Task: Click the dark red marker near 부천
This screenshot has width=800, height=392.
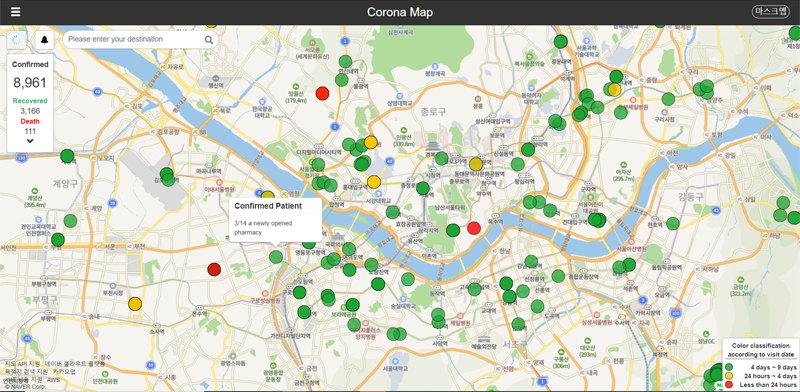Action: coord(214,270)
